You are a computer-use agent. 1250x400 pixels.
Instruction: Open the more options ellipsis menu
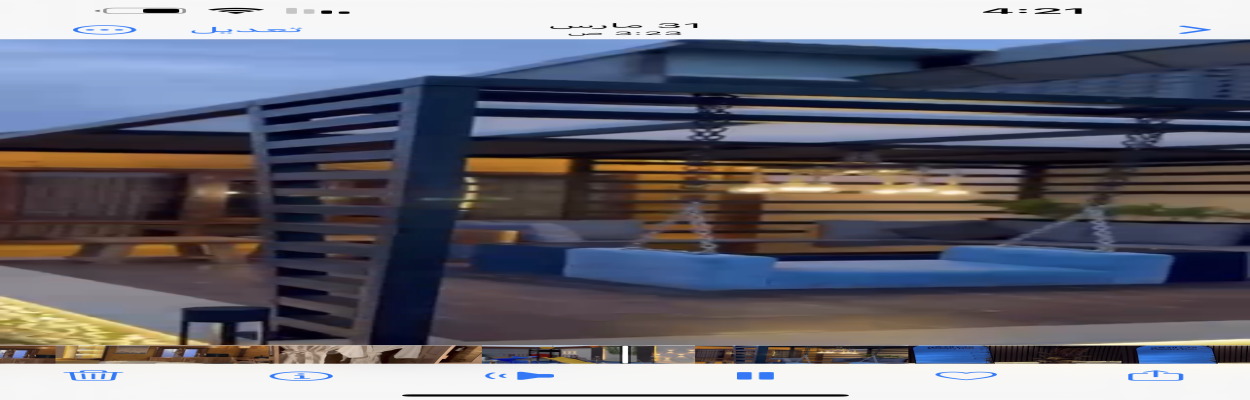(105, 29)
